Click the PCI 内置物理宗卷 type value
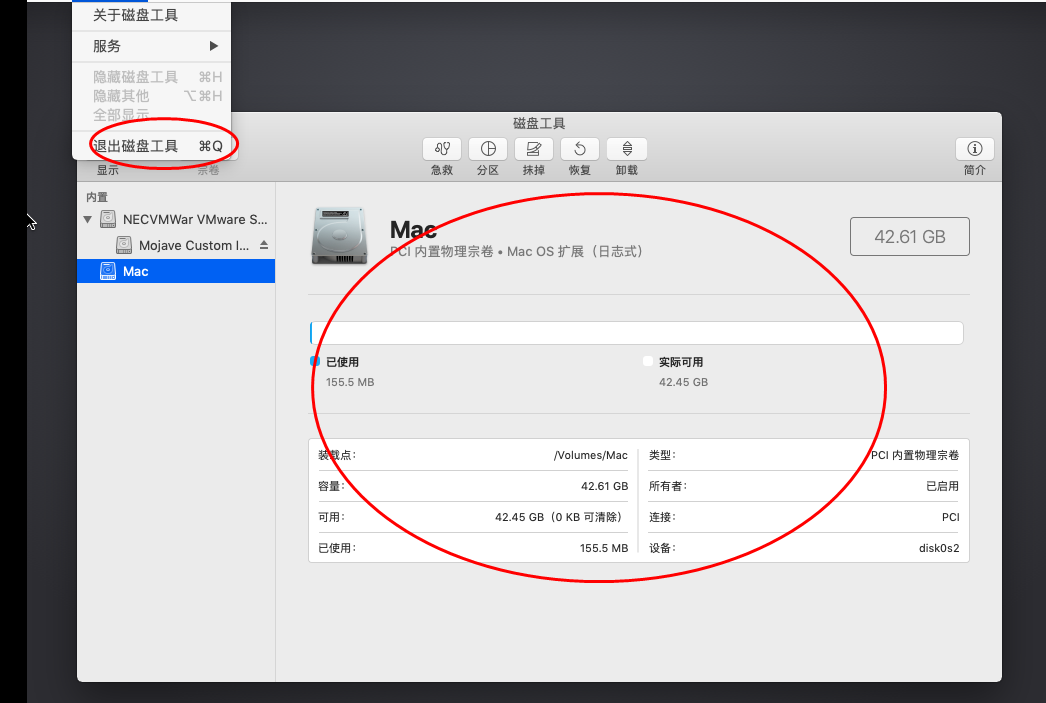 [x=915, y=456]
